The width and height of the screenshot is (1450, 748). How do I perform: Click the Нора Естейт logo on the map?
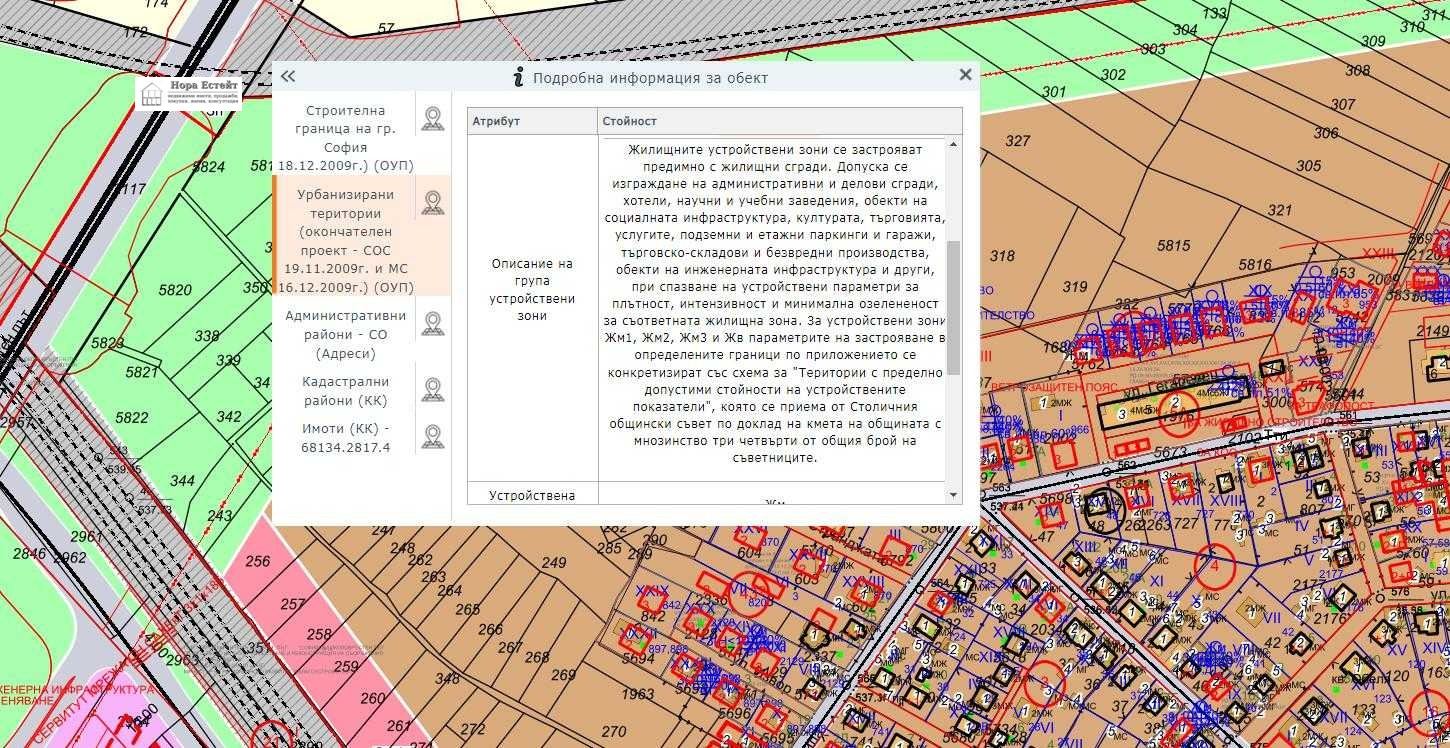click(189, 93)
